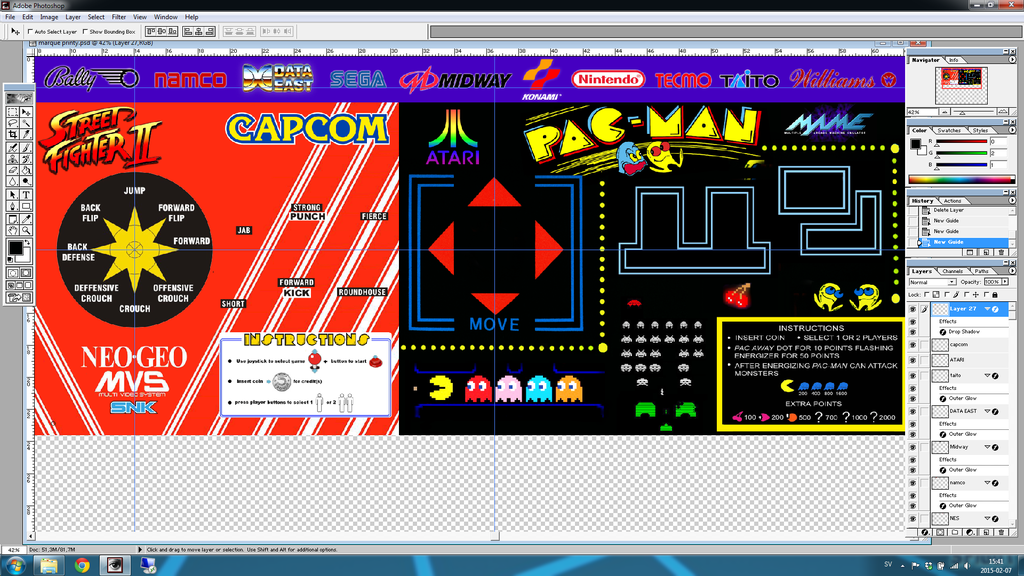Hide the Midway layer
Image resolution: width=1024 pixels, height=576 pixels.
[913, 447]
